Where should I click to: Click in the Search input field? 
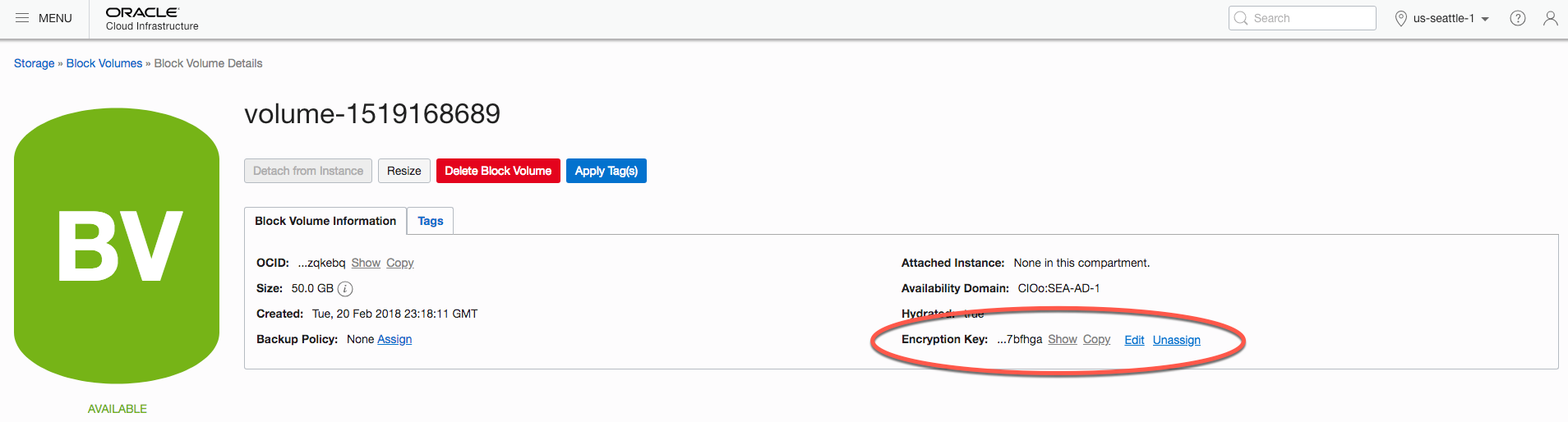point(1311,18)
